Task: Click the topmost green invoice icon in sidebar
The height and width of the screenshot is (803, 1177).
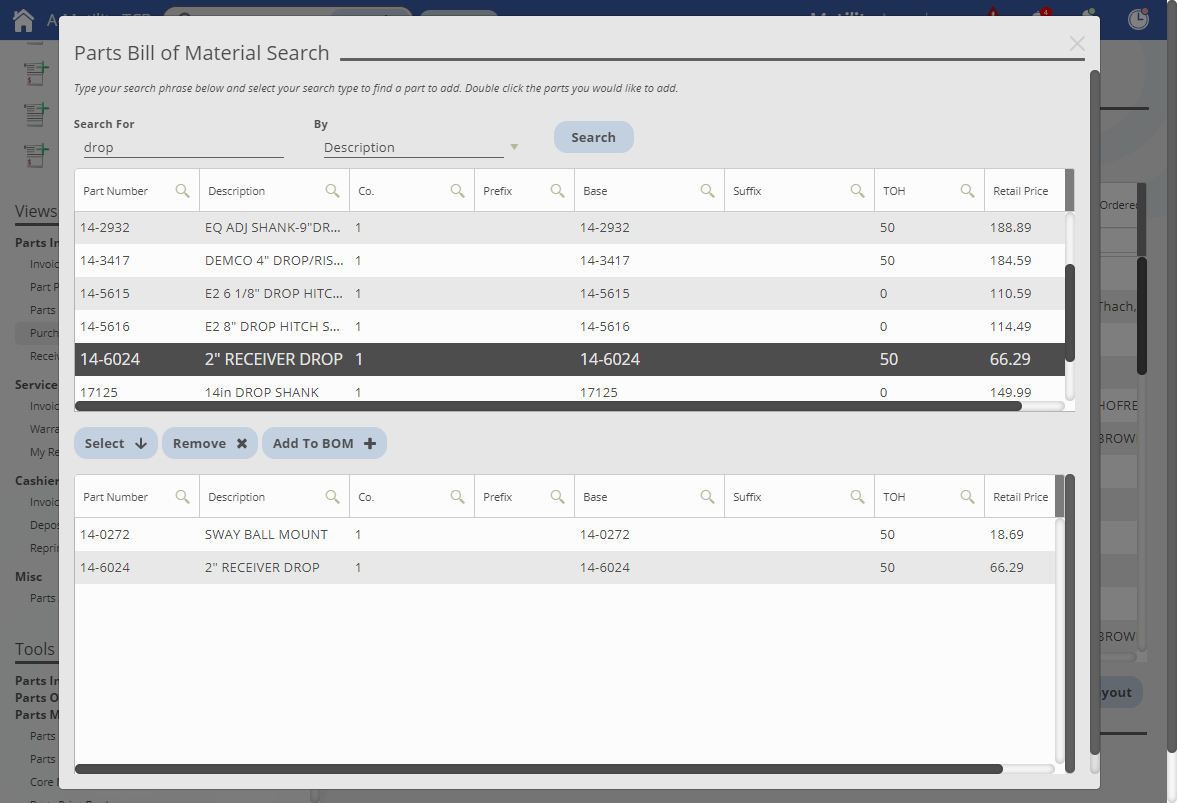Action: point(35,73)
